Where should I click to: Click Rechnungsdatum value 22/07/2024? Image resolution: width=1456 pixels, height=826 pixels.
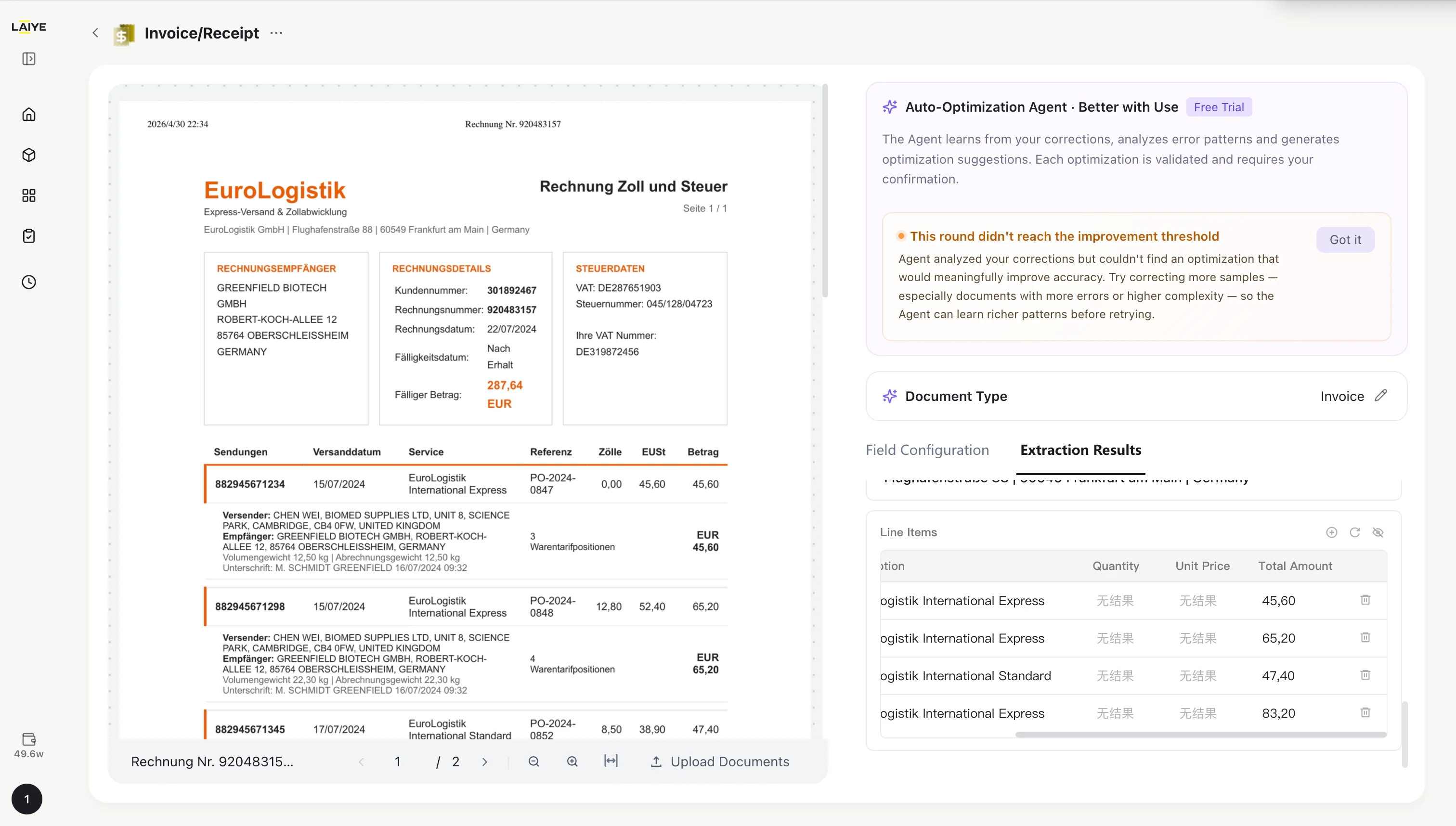coord(511,328)
